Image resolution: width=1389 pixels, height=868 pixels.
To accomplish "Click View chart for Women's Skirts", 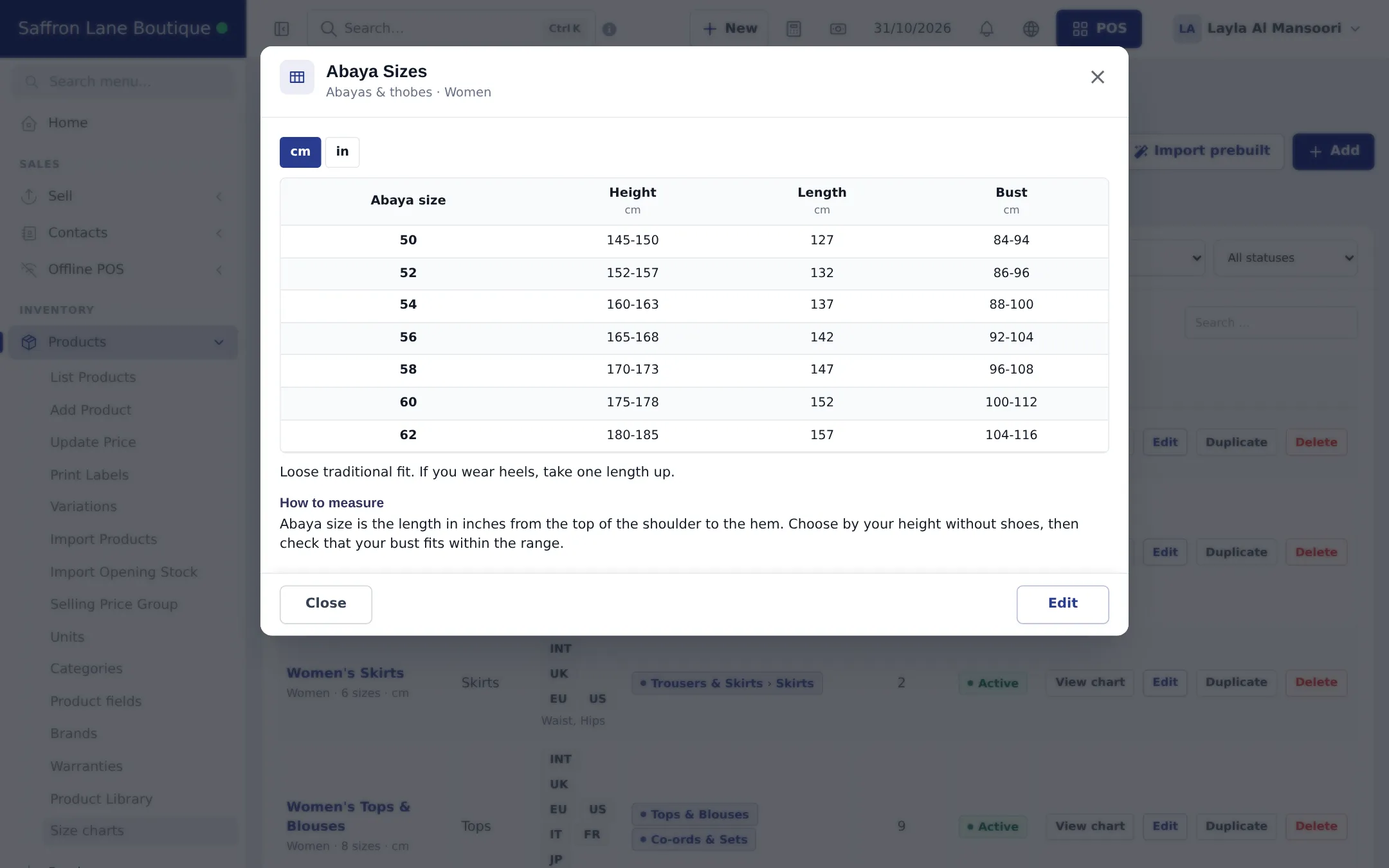I will click(x=1089, y=683).
